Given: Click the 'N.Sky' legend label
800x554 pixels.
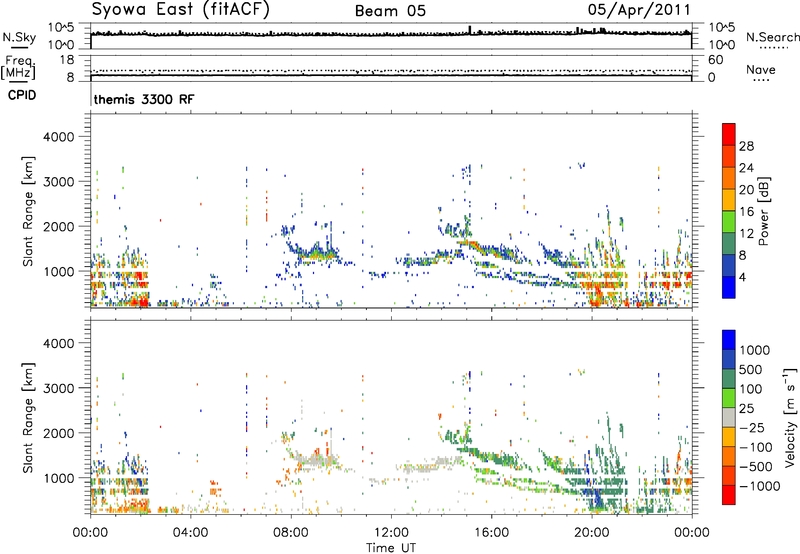Looking at the screenshot, I should pyautogui.click(x=19, y=37).
